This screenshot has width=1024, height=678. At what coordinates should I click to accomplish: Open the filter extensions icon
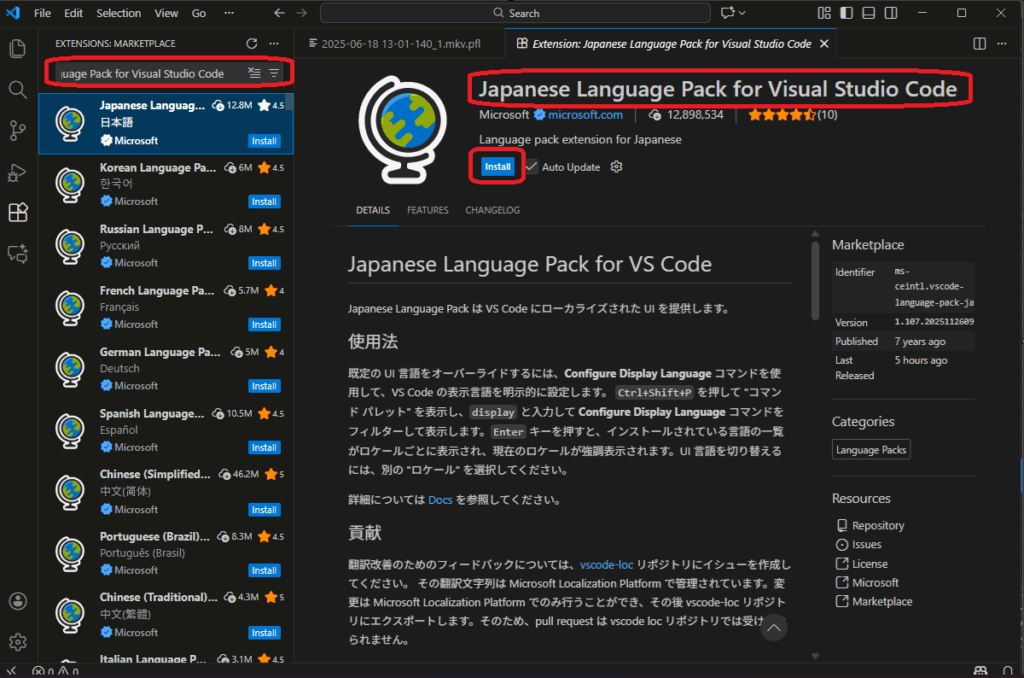pos(273,73)
